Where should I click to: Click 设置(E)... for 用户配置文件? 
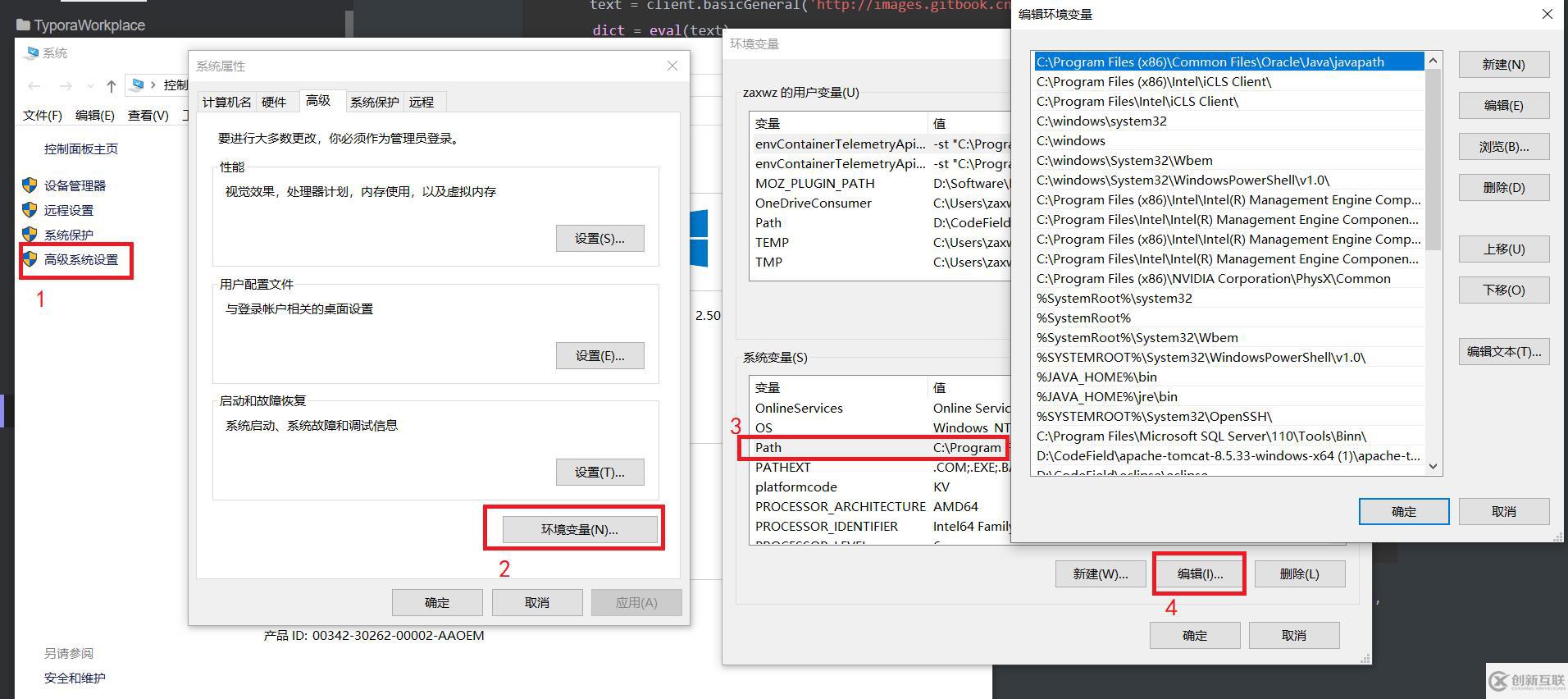point(599,355)
